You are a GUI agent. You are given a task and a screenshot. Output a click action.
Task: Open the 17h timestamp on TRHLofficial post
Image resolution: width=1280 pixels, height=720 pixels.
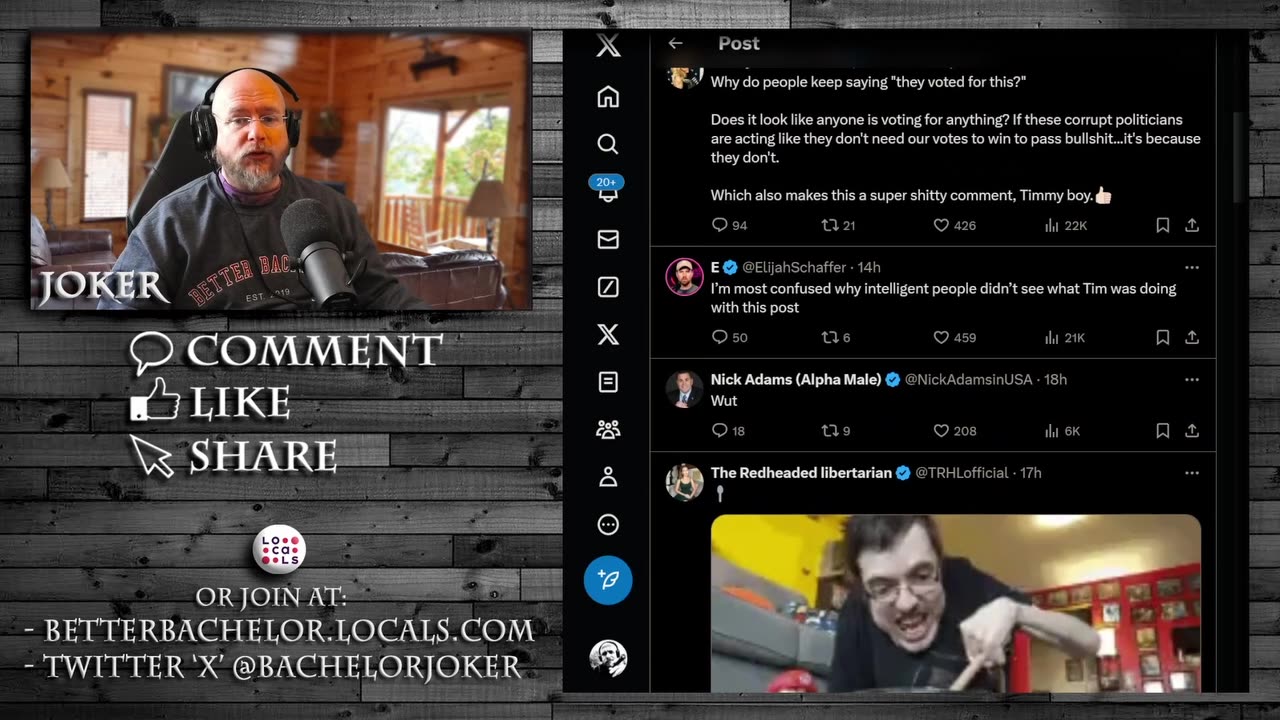pyautogui.click(x=1030, y=472)
